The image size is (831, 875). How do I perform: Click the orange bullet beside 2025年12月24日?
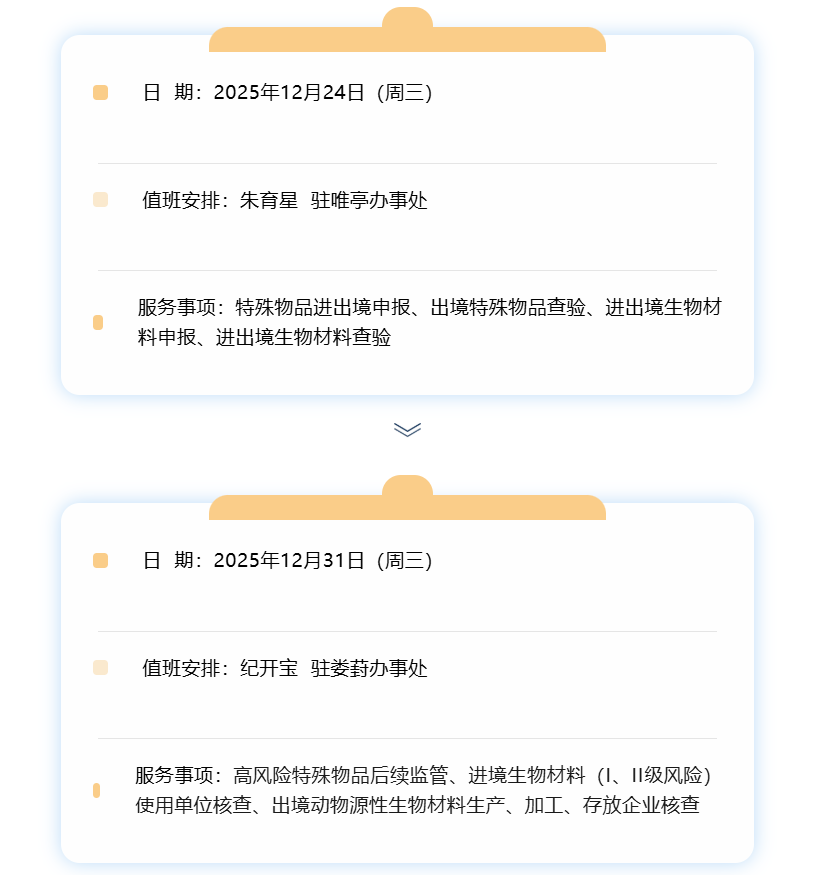100,93
